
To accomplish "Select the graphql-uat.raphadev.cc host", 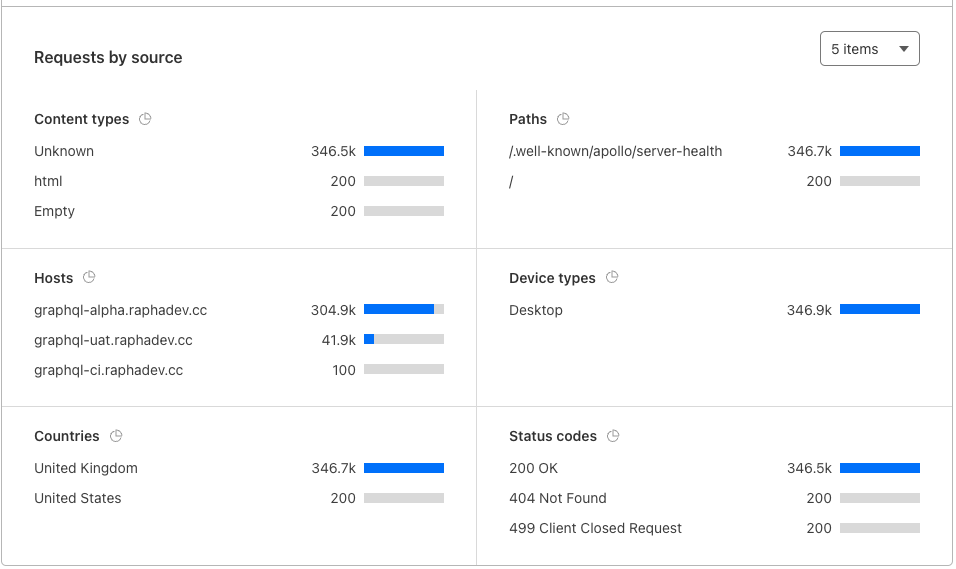I will point(113,340).
